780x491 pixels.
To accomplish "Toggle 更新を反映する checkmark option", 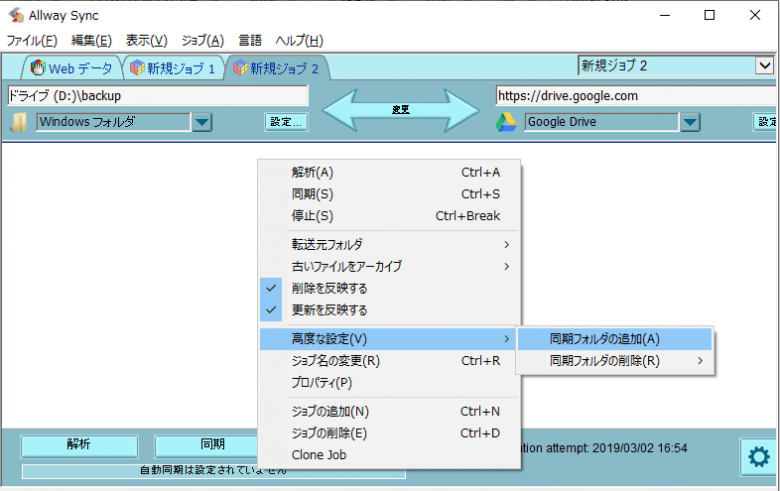I will [390, 310].
